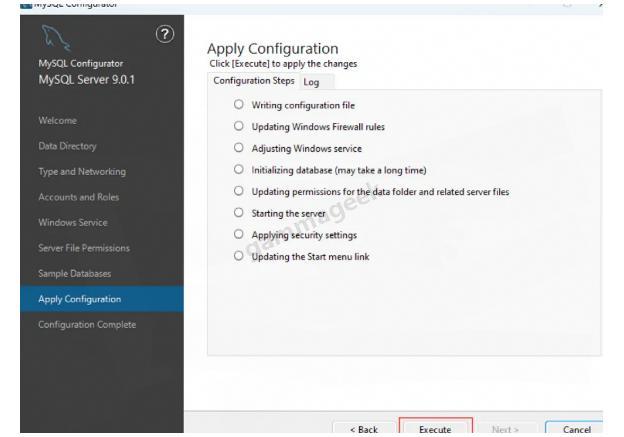Click the 'Applying security settings' text
This screenshot has width=624, height=437.
[x=304, y=235]
